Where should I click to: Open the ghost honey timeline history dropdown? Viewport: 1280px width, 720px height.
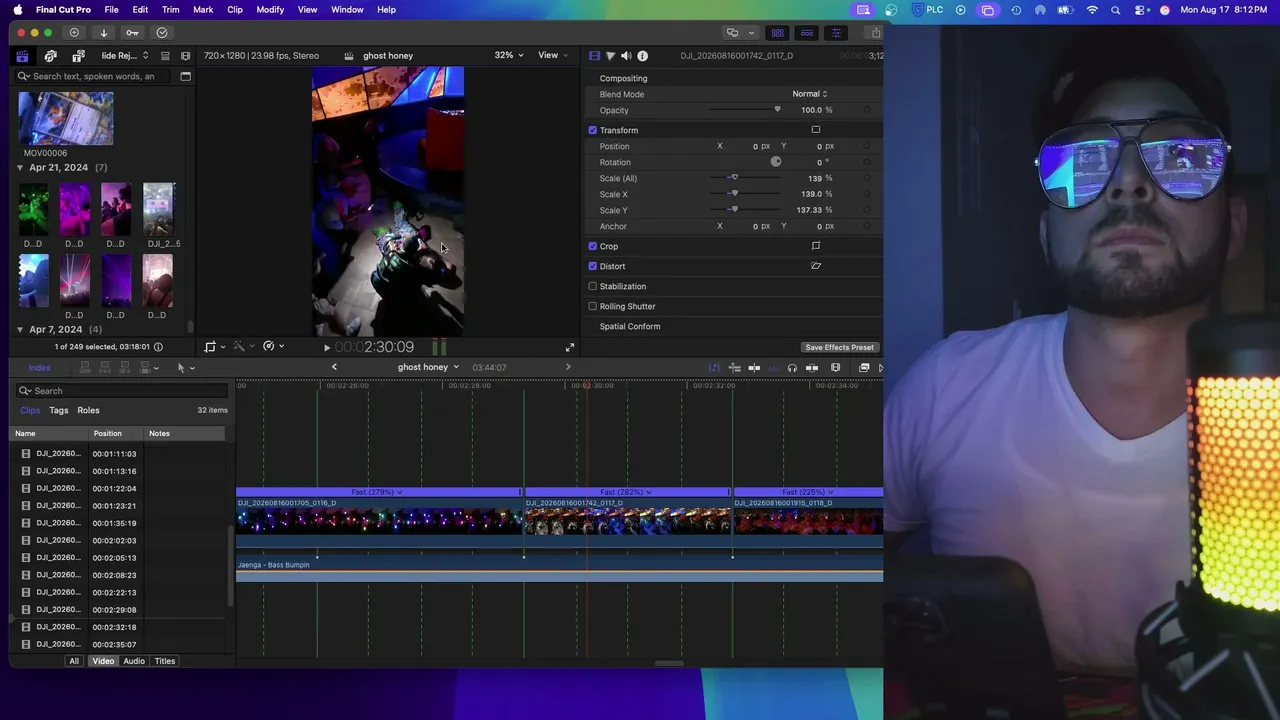pyautogui.click(x=428, y=367)
